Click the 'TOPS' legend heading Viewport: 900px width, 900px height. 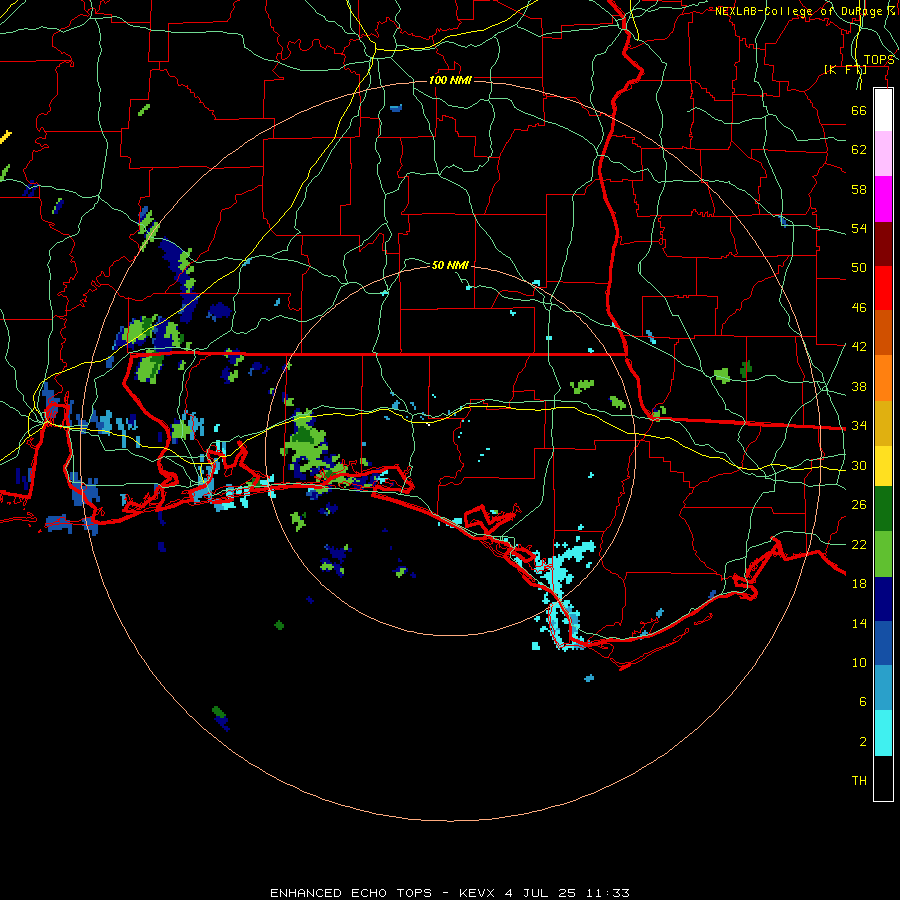pyautogui.click(x=879, y=60)
